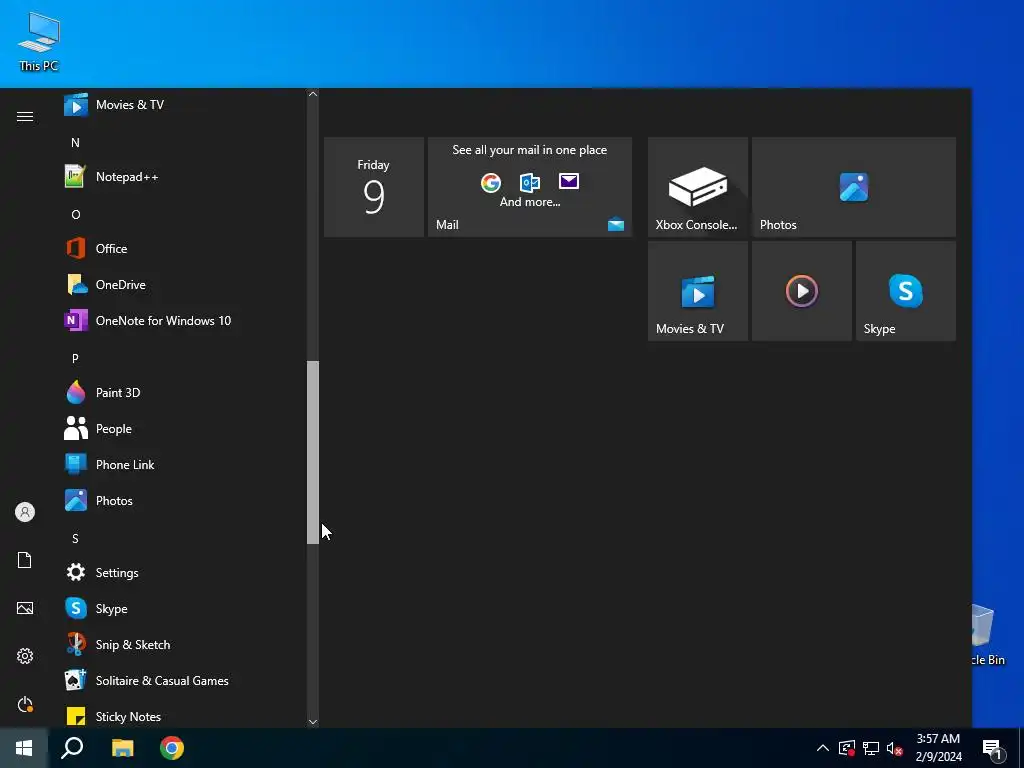
Task: Open the Mail tile
Action: point(530,187)
